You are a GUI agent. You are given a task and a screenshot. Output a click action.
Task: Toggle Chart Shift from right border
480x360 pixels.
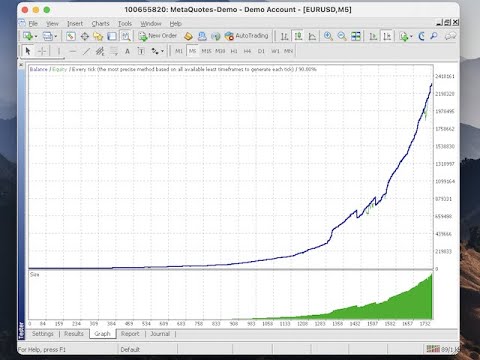coord(387,36)
